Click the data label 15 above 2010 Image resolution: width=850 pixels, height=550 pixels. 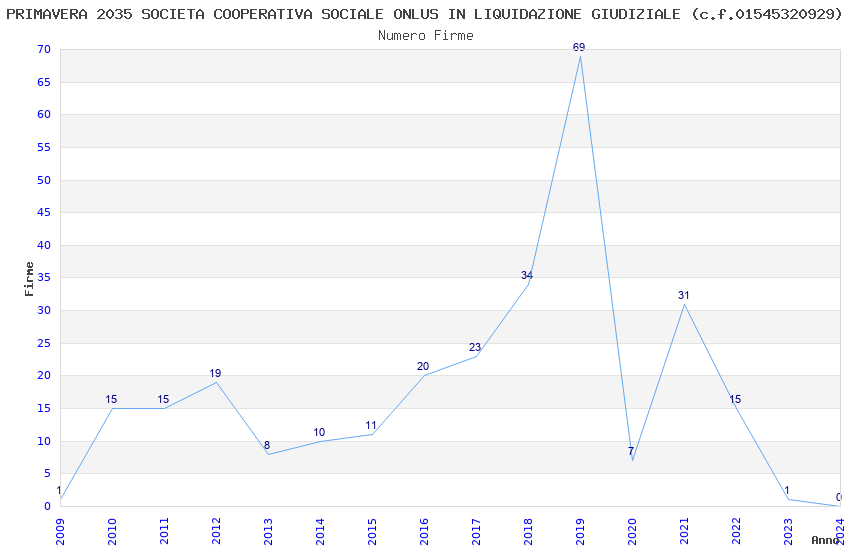point(111,399)
